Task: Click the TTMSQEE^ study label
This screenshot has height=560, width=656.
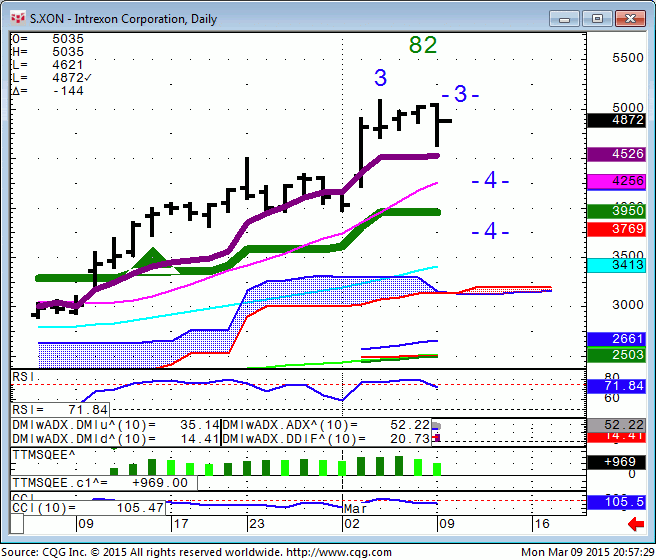Action: point(44,455)
